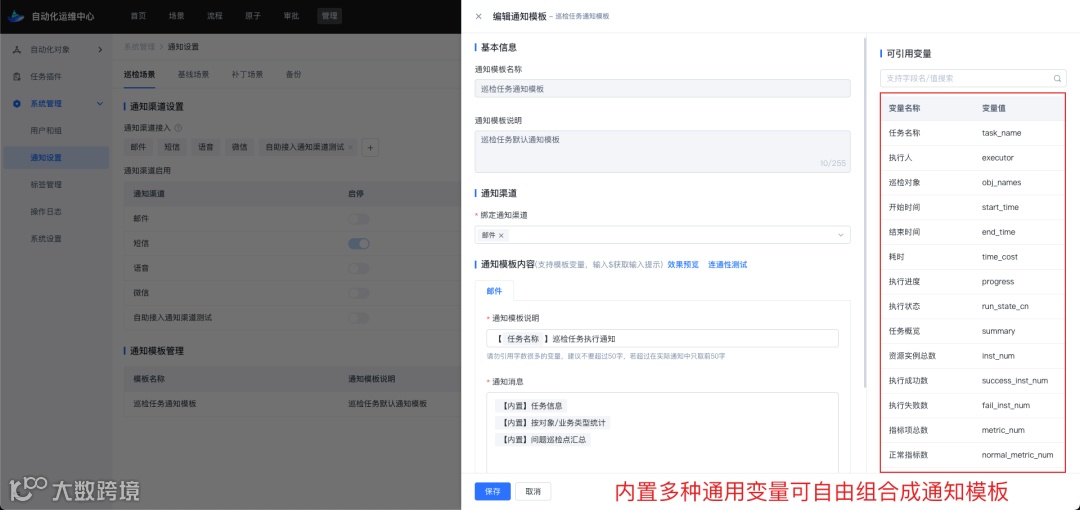
Task: Open the 绑定通知渠道 dropdown arrow
Action: click(840, 235)
